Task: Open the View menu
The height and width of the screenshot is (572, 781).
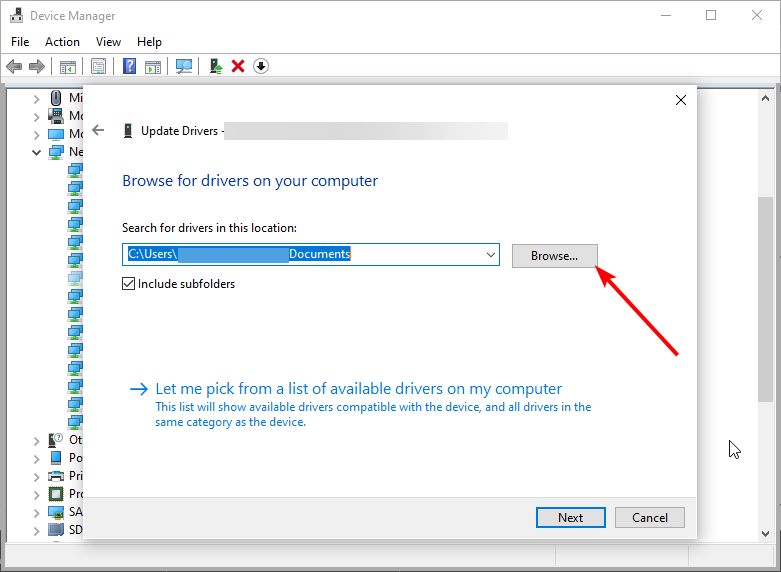Action: coord(108,42)
